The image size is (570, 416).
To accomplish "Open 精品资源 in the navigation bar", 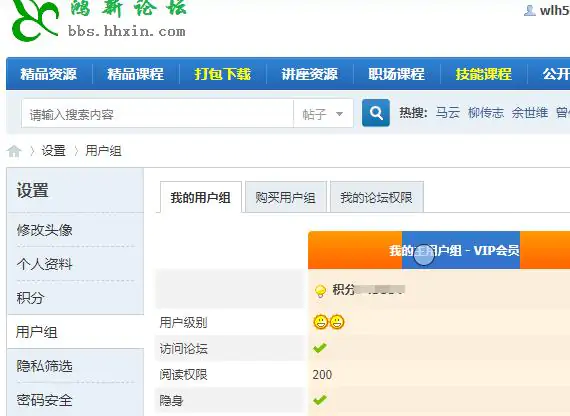I will (x=49, y=74).
